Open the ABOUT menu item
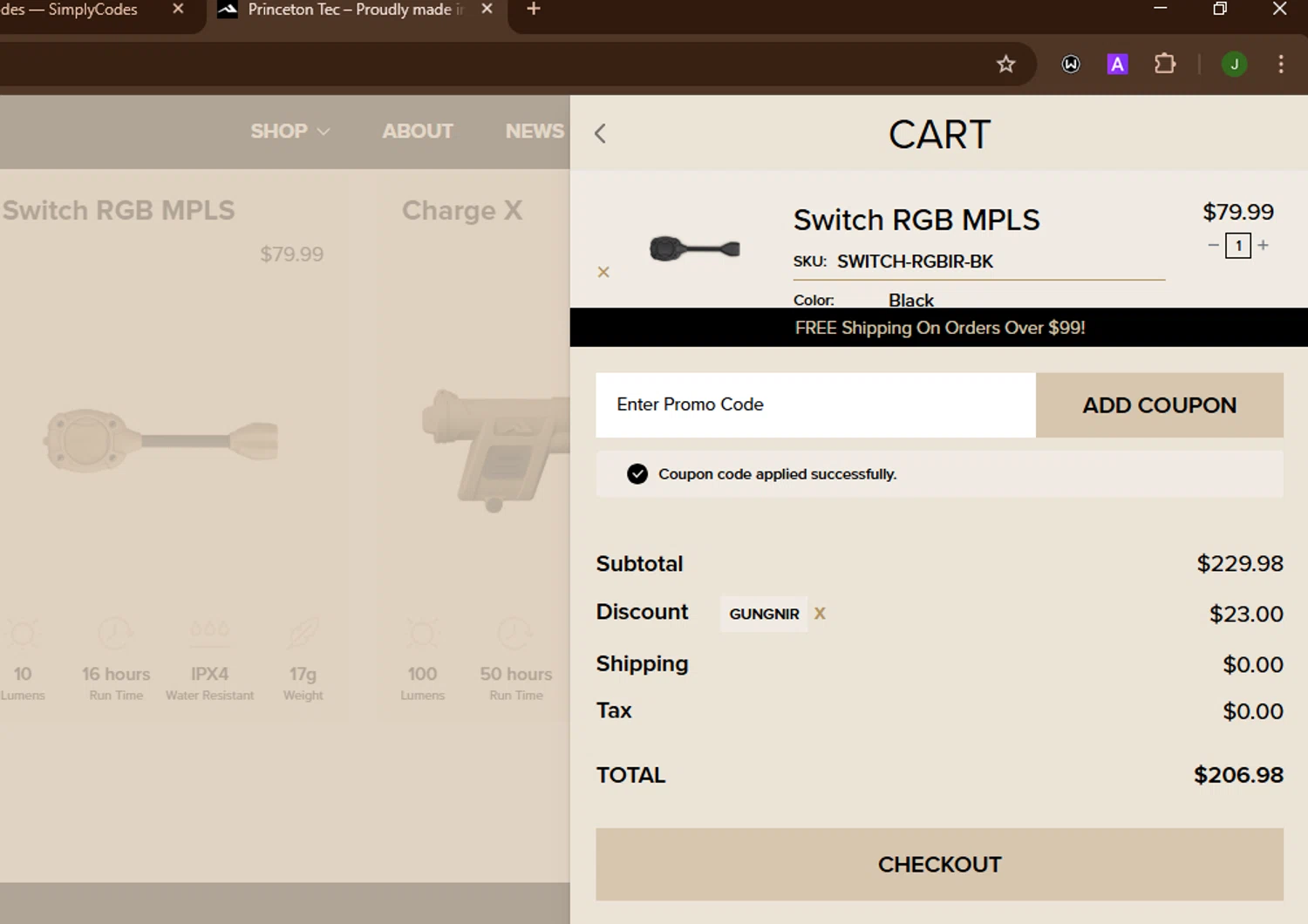 point(418,132)
